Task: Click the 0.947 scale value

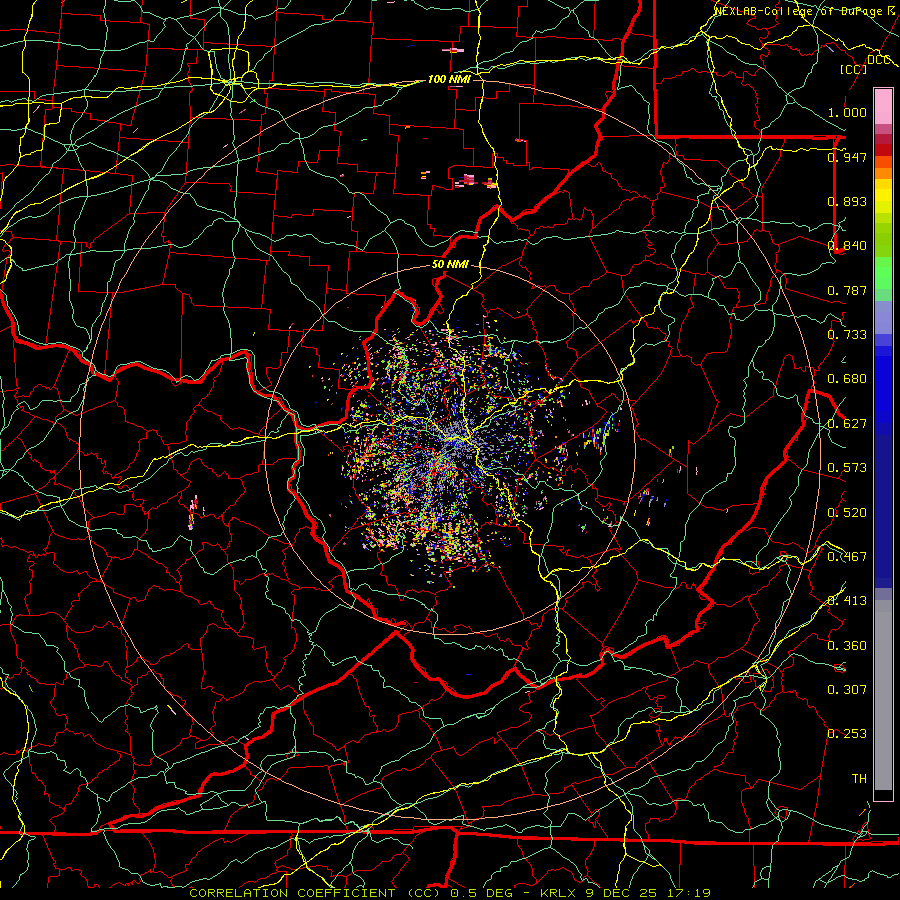Action: tap(847, 157)
